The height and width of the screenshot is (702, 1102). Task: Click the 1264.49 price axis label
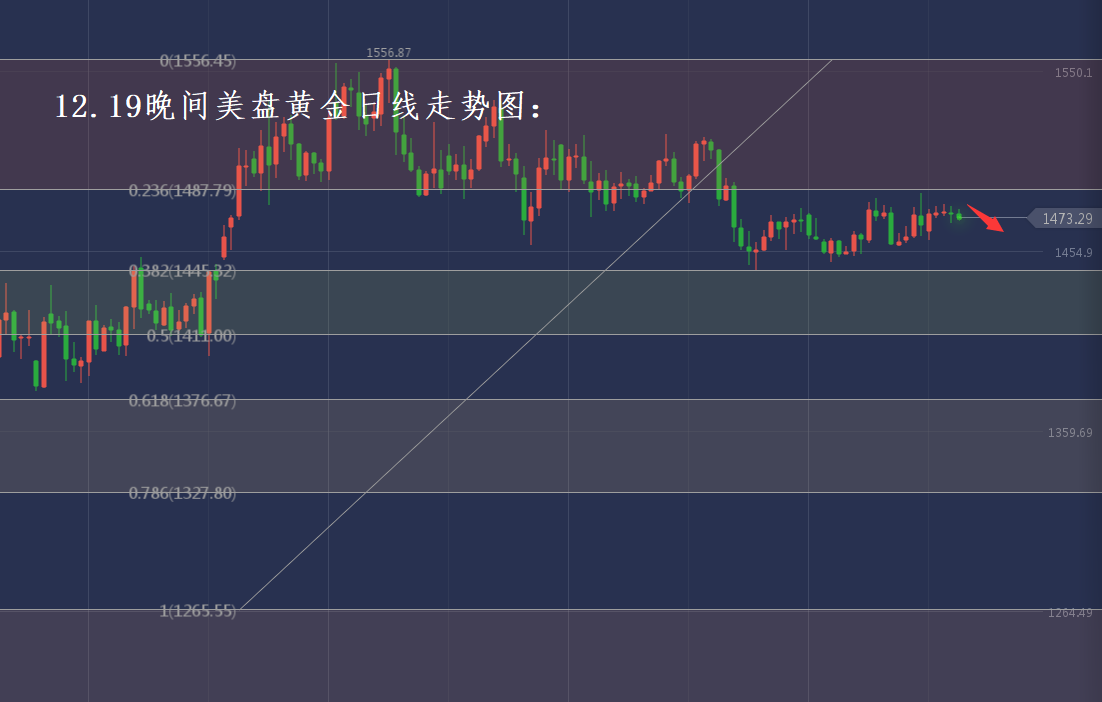[x=1070, y=613]
